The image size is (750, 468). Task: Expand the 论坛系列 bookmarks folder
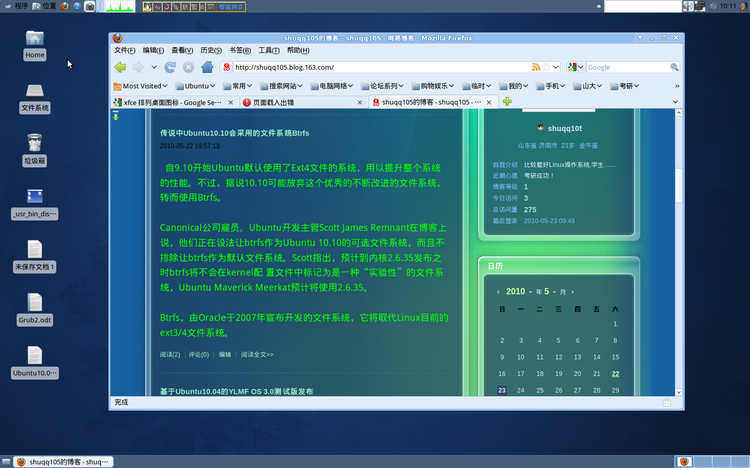tap(382, 86)
